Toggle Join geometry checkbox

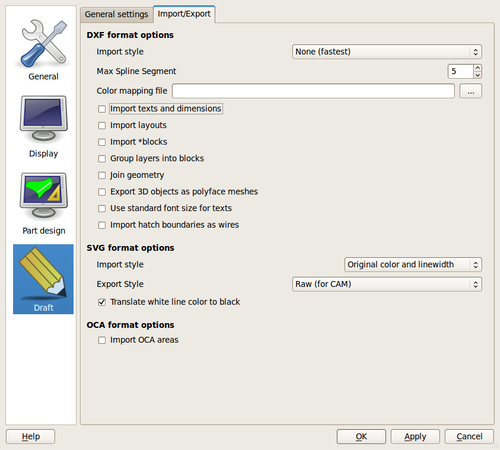(x=102, y=175)
